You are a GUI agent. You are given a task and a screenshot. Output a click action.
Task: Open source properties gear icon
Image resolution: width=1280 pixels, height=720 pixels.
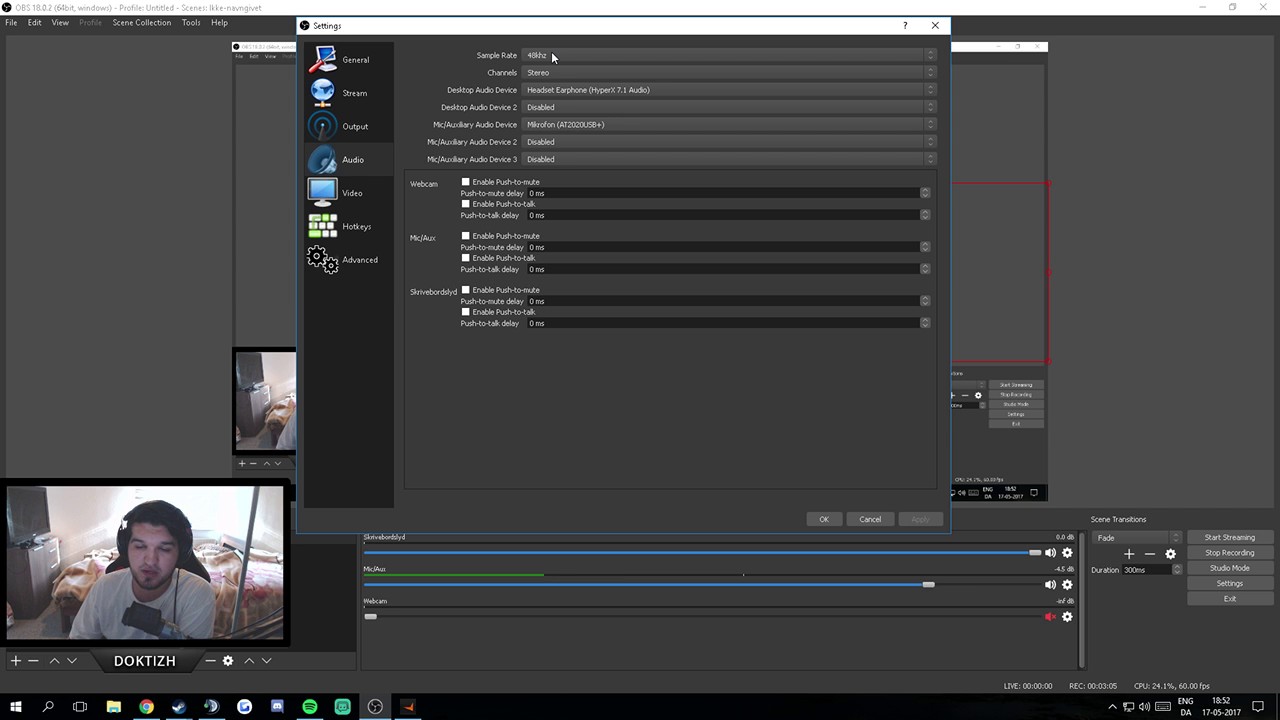[x=228, y=661]
